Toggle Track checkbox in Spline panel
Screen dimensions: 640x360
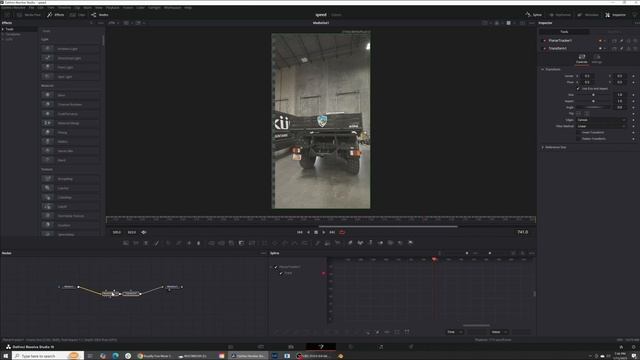(281, 273)
